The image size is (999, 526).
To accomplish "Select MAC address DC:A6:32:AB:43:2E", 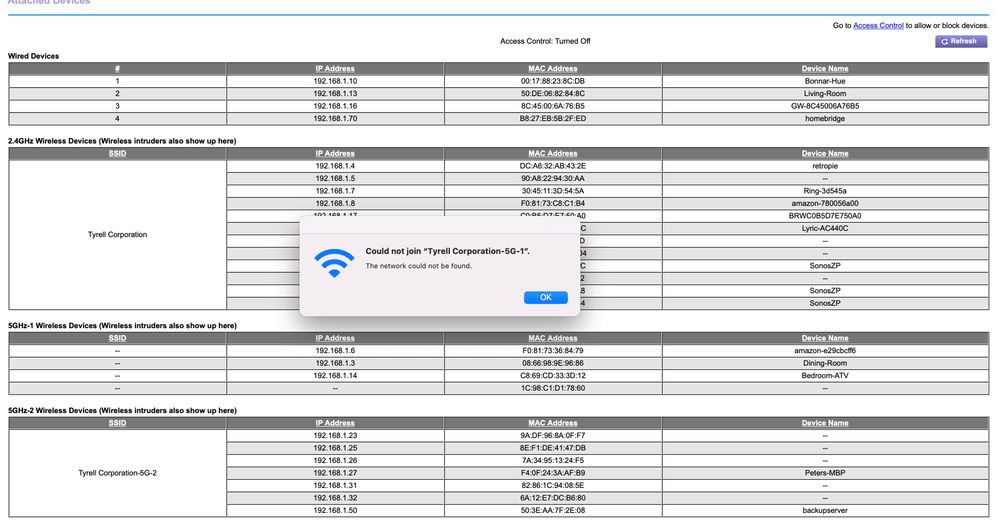I will pyautogui.click(x=552, y=166).
